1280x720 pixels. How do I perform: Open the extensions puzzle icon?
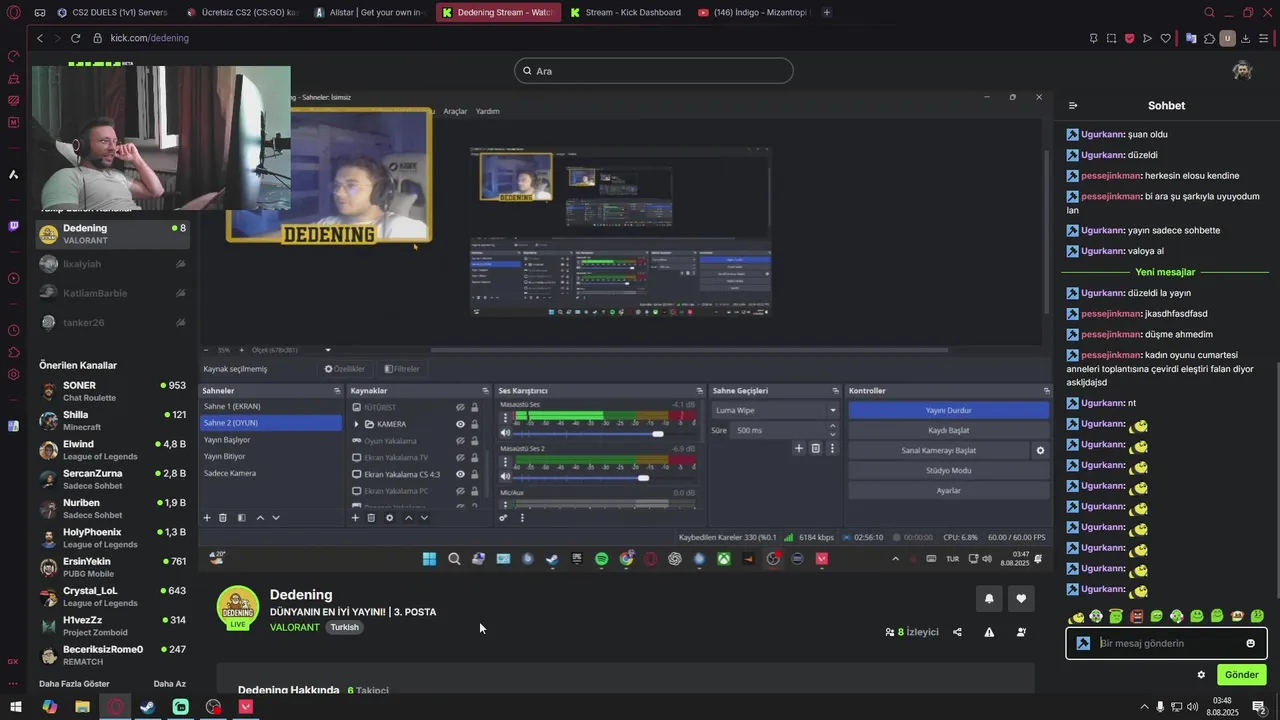pos(1209,38)
